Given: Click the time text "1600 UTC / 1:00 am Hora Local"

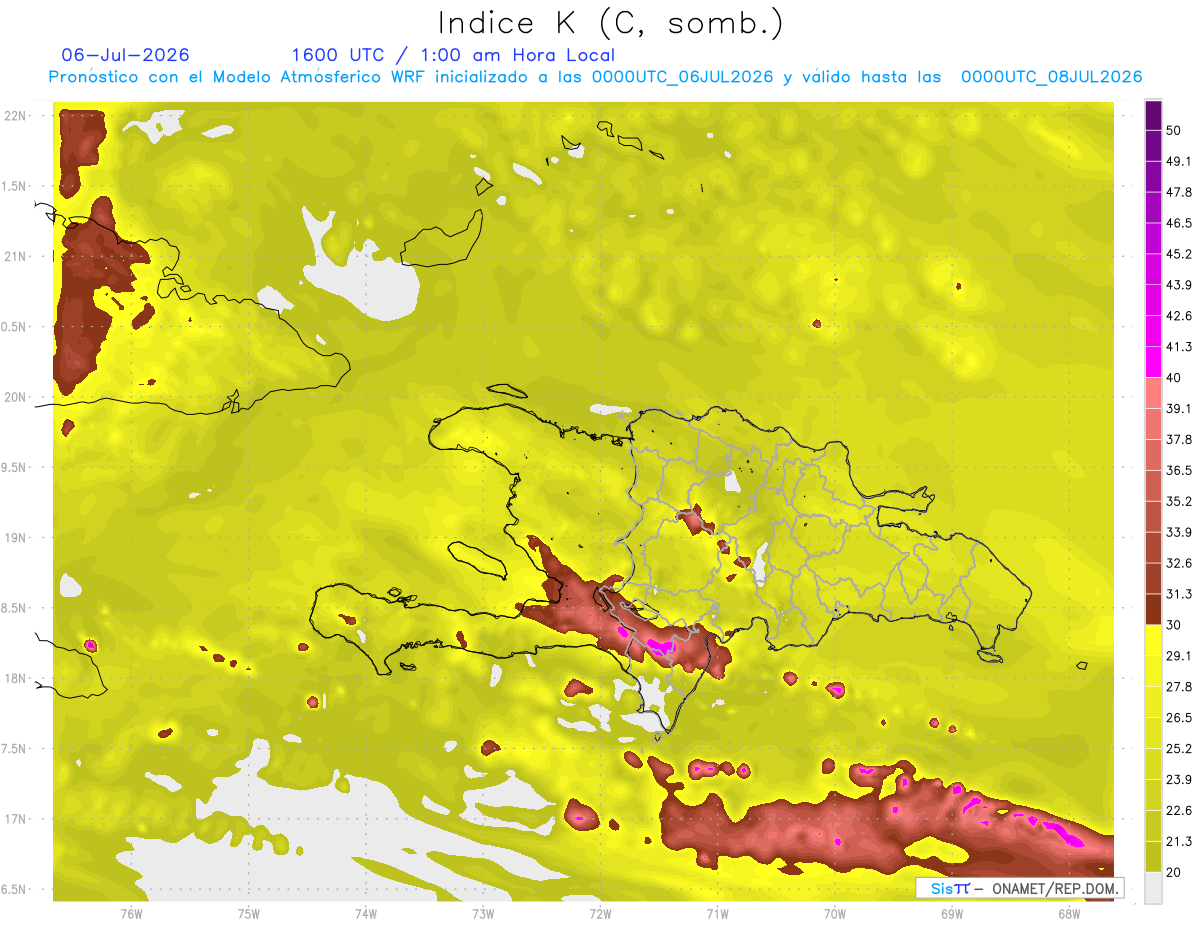Looking at the screenshot, I should [453, 55].
